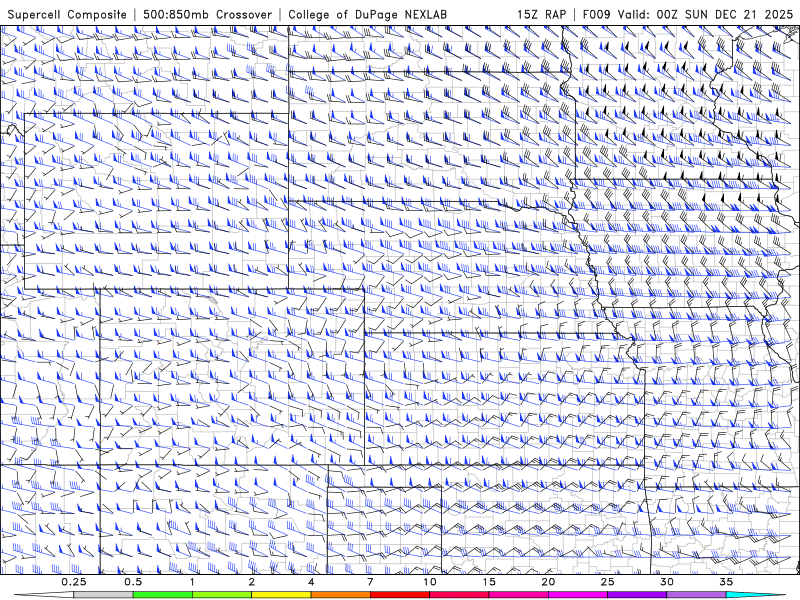Click the gray 0.25–0.5 color bar segment
The height and width of the screenshot is (600, 800).
point(103,595)
